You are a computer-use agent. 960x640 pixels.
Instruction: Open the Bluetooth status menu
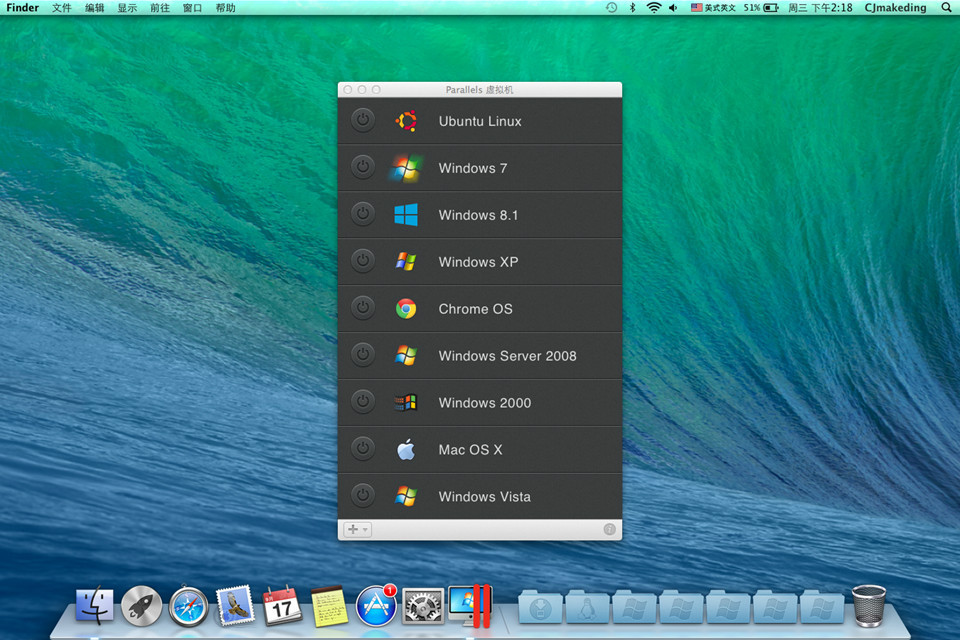632,8
